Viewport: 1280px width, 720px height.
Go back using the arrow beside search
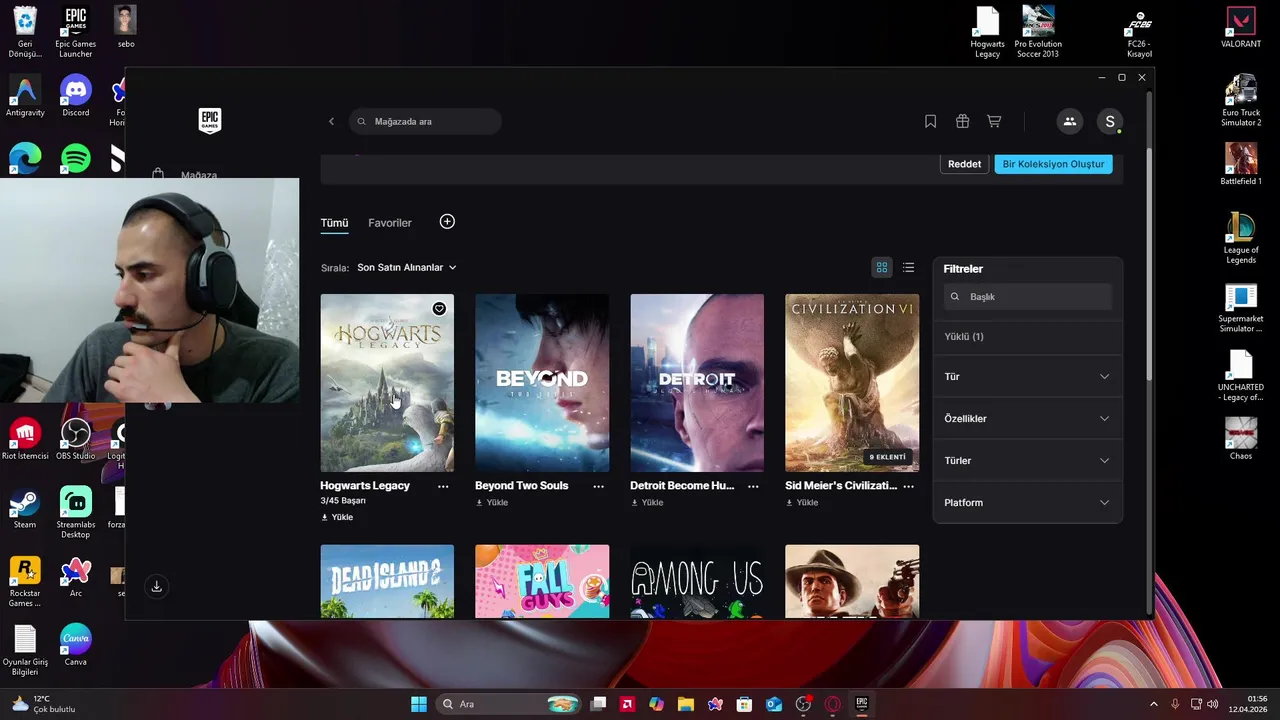[x=331, y=121]
